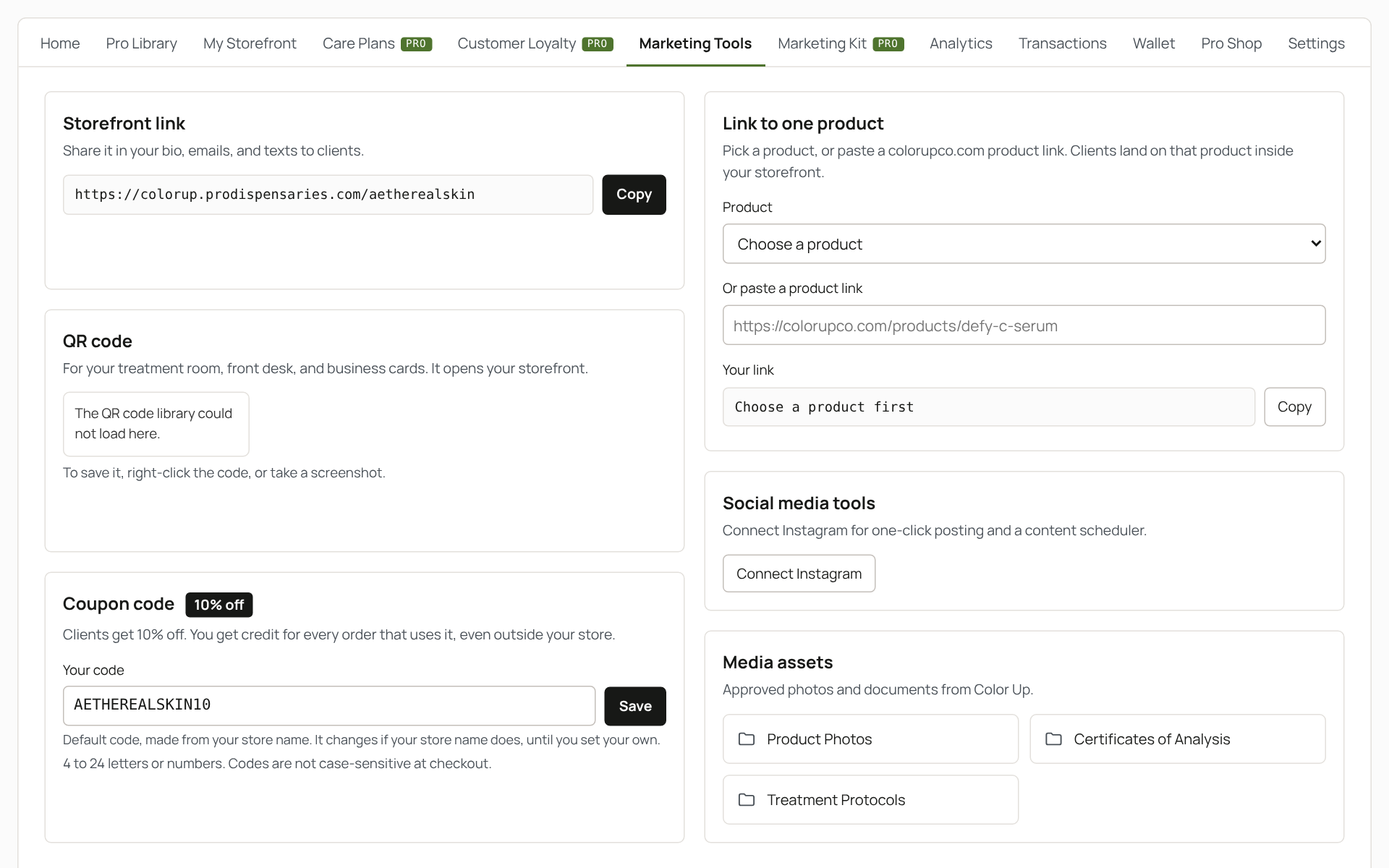Save the coupon code
Image resolution: width=1389 pixels, height=868 pixels.
pos(635,706)
